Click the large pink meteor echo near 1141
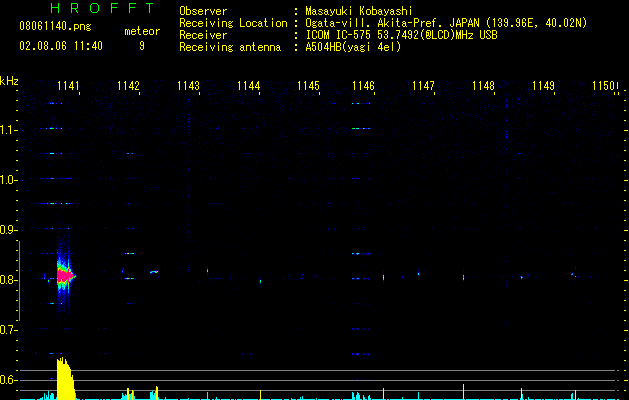This screenshot has width=629, height=400. pyautogui.click(x=64, y=275)
